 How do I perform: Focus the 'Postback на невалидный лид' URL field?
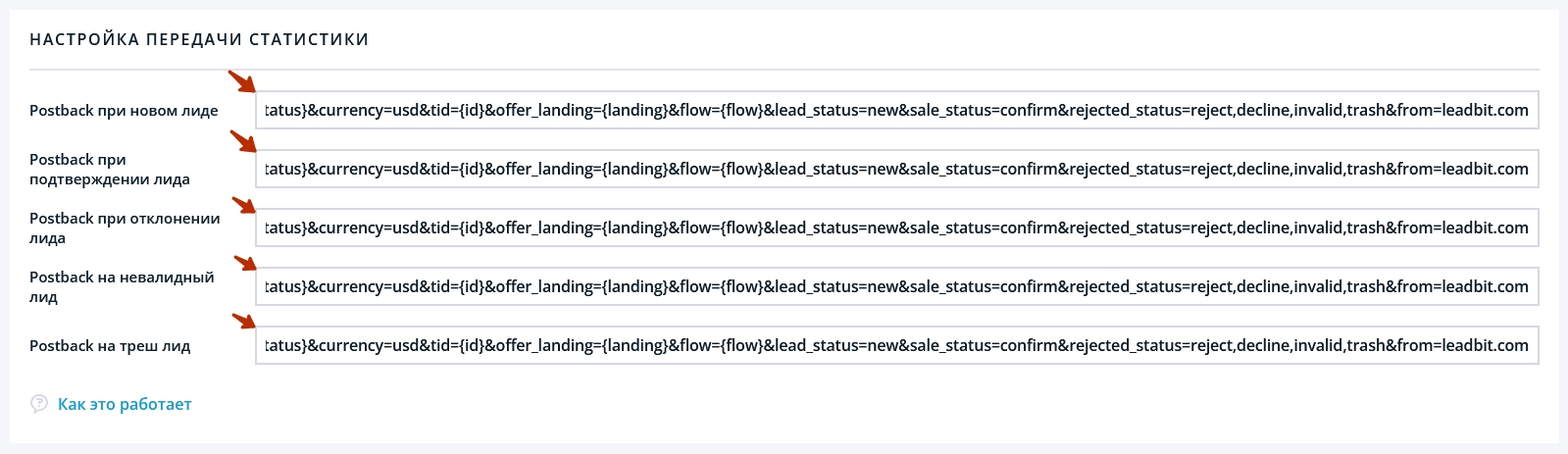coord(897,286)
